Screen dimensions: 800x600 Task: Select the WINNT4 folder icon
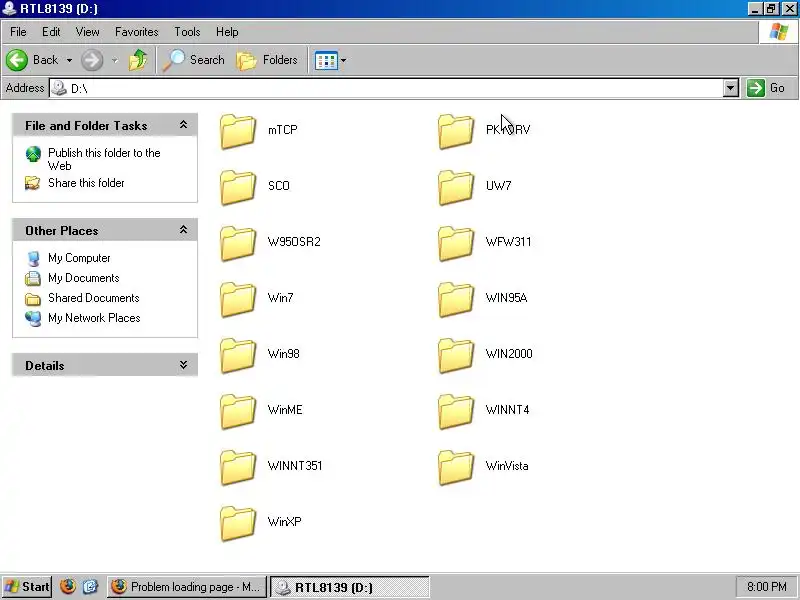pos(456,412)
